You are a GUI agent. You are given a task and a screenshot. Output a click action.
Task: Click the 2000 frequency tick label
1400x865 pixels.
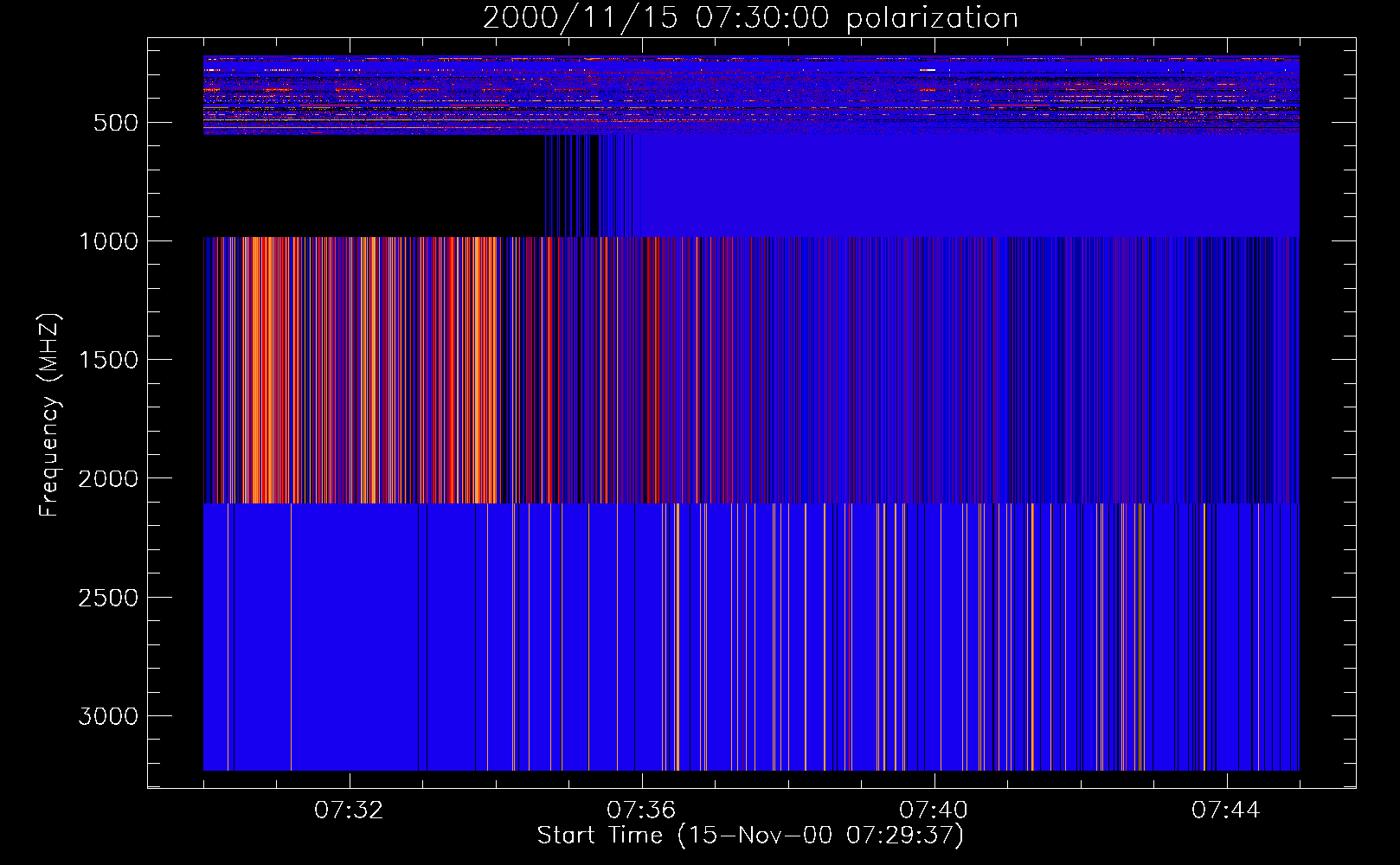click(108, 478)
